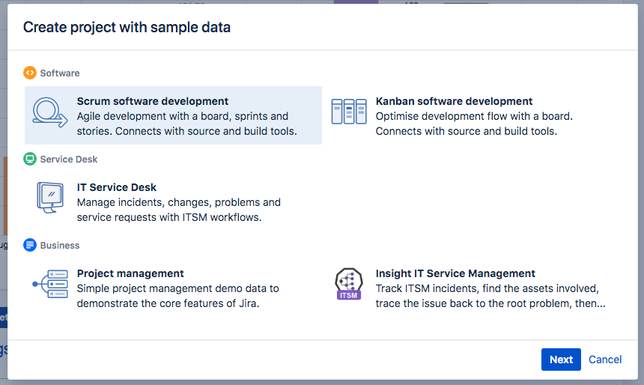
Task: Click 'Track ITSM incidents' description
Action: (490, 296)
